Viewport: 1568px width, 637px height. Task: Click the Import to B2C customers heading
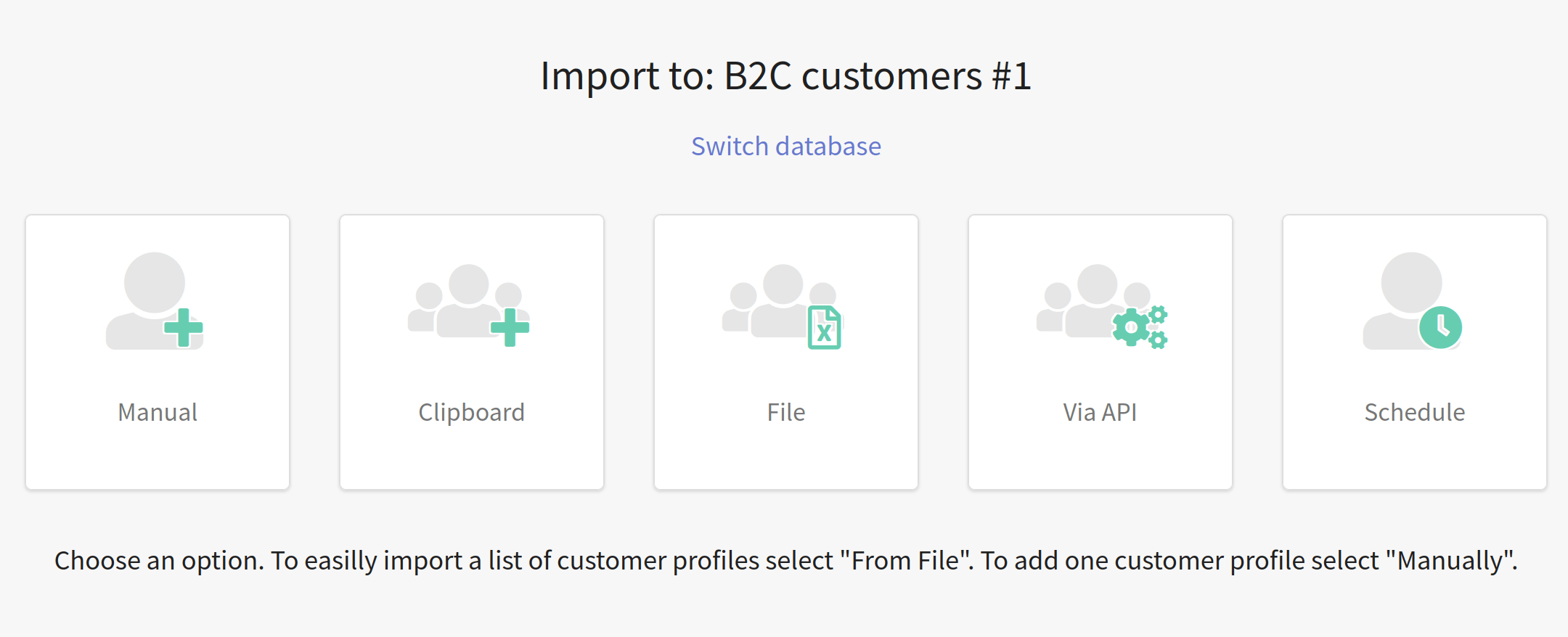point(786,76)
